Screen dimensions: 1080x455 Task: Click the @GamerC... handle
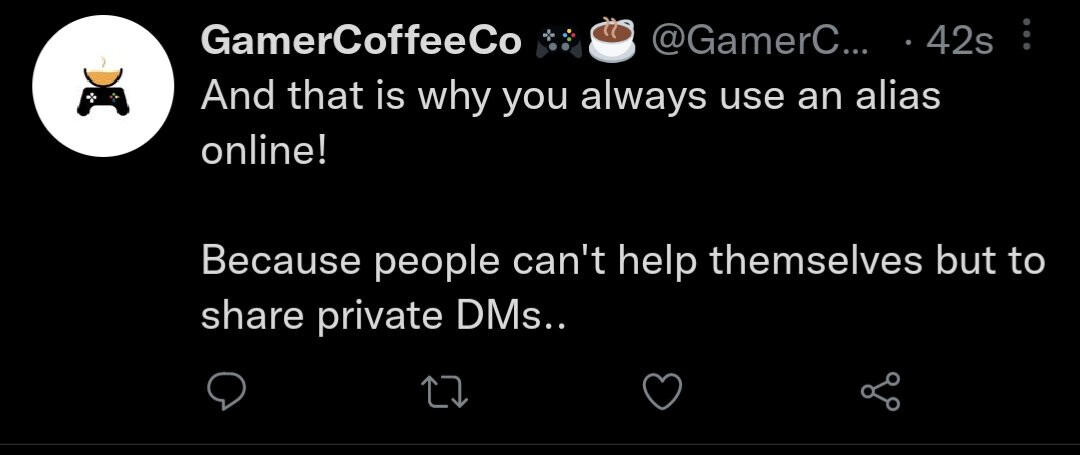(760, 41)
